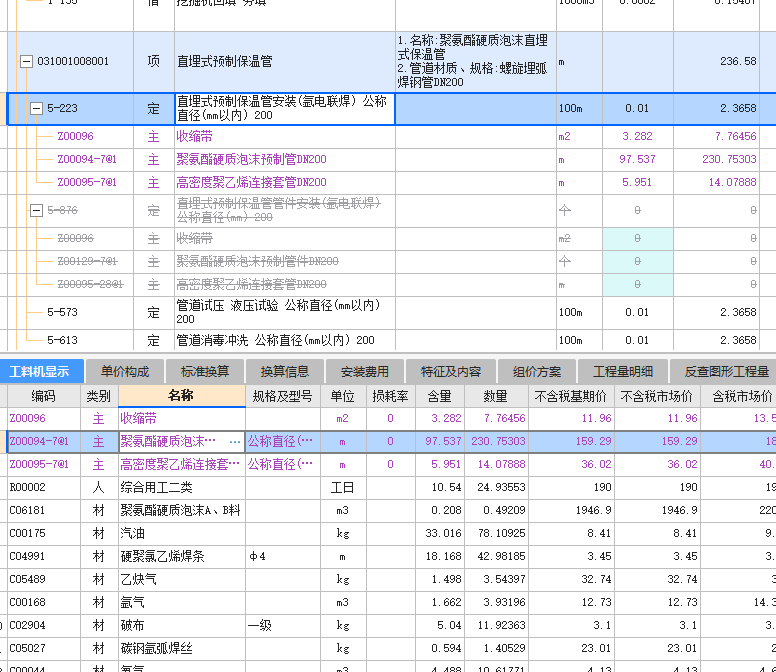Select the Z00096 收缩带 row in the lower materials table
Image resolution: width=776 pixels, height=672 pixels.
391,419
